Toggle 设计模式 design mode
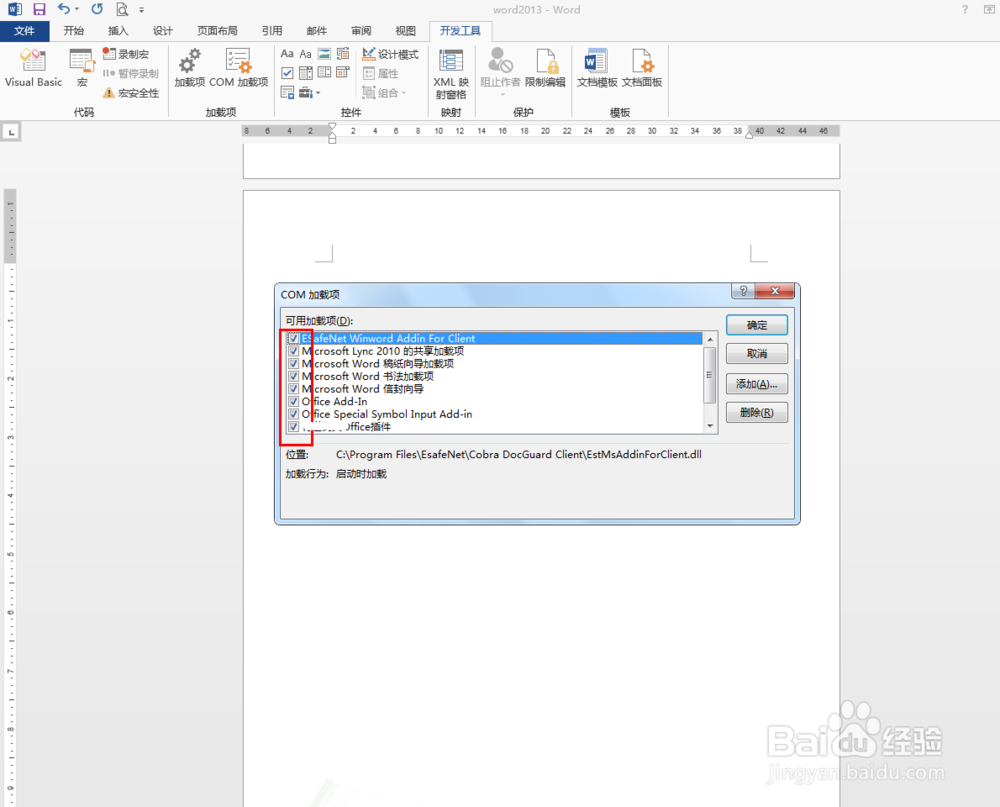The width and height of the screenshot is (1000, 807). pos(390,54)
